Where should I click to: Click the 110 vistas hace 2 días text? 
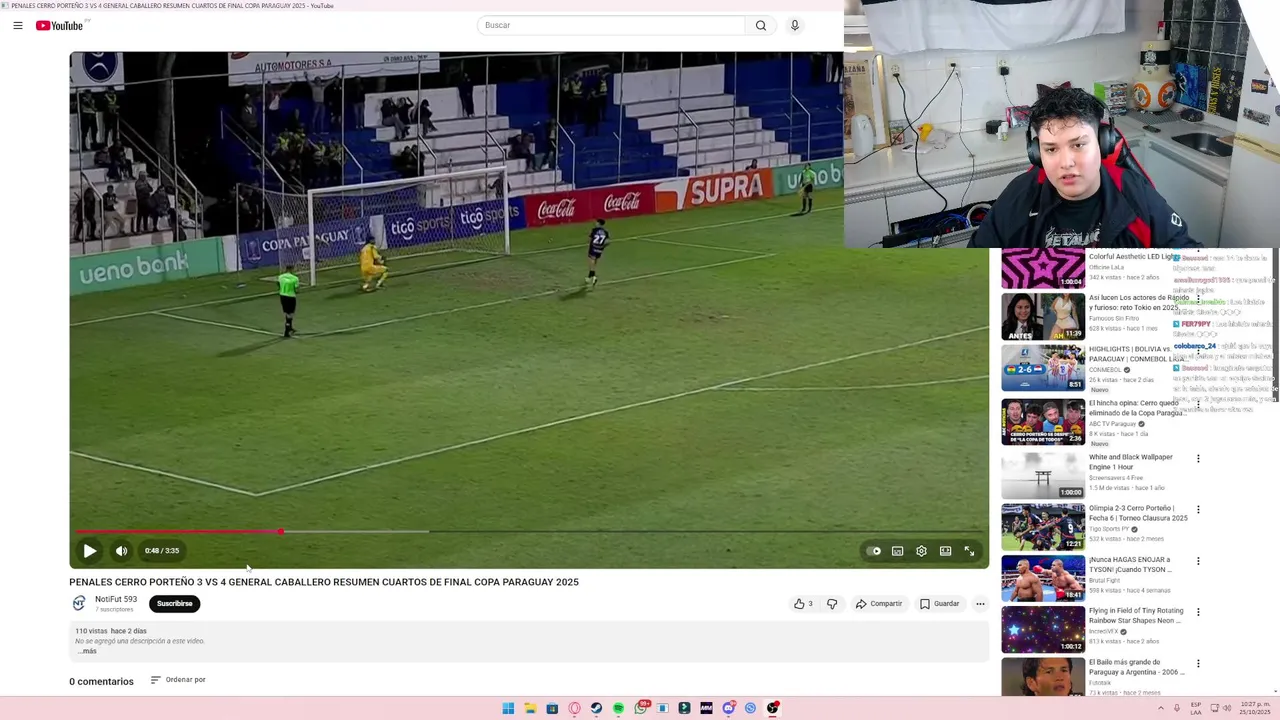point(111,631)
